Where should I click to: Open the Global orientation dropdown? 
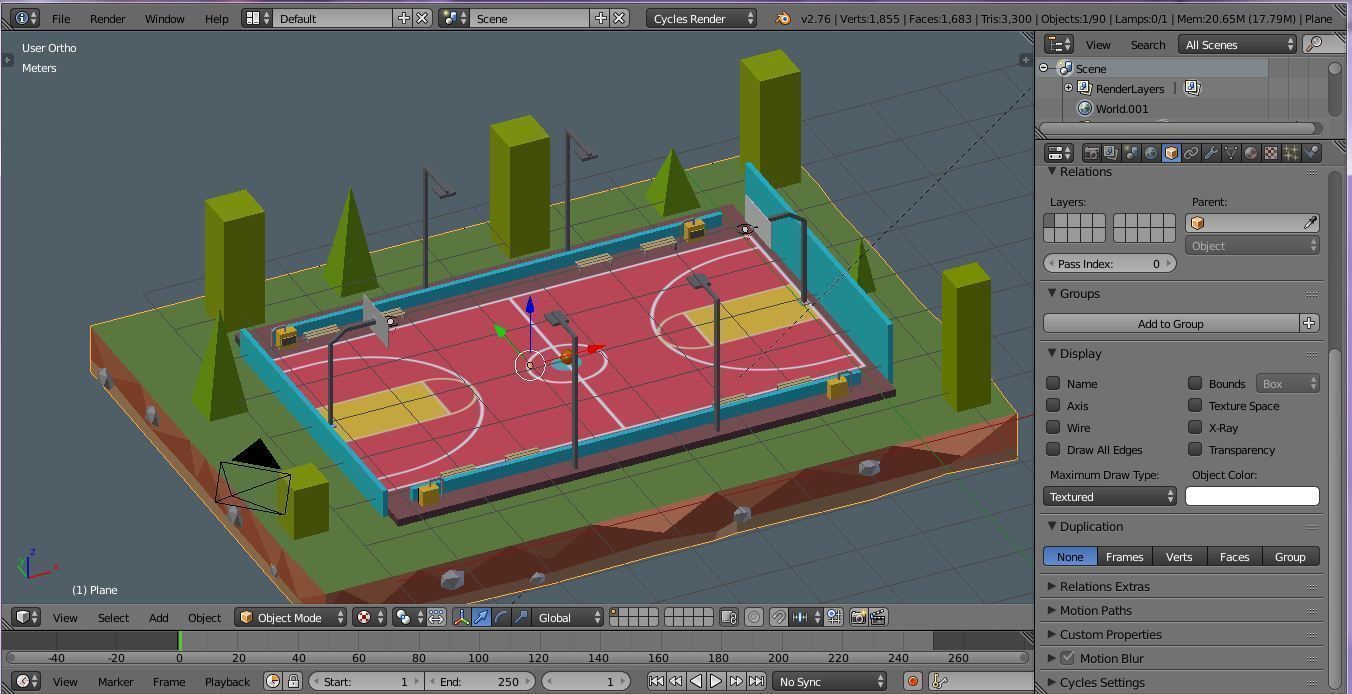coord(569,617)
